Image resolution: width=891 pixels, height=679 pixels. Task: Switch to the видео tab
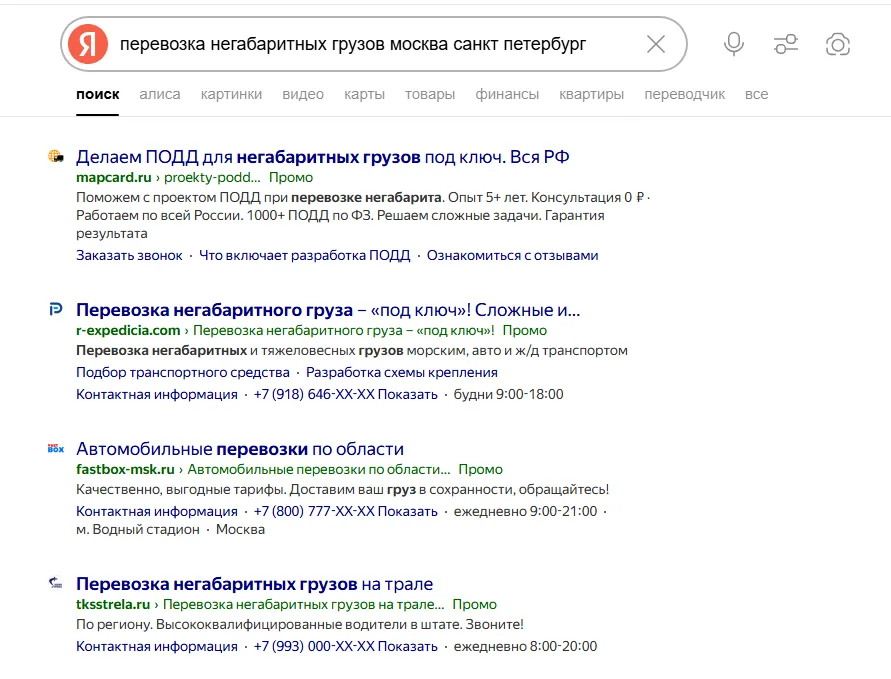[303, 94]
